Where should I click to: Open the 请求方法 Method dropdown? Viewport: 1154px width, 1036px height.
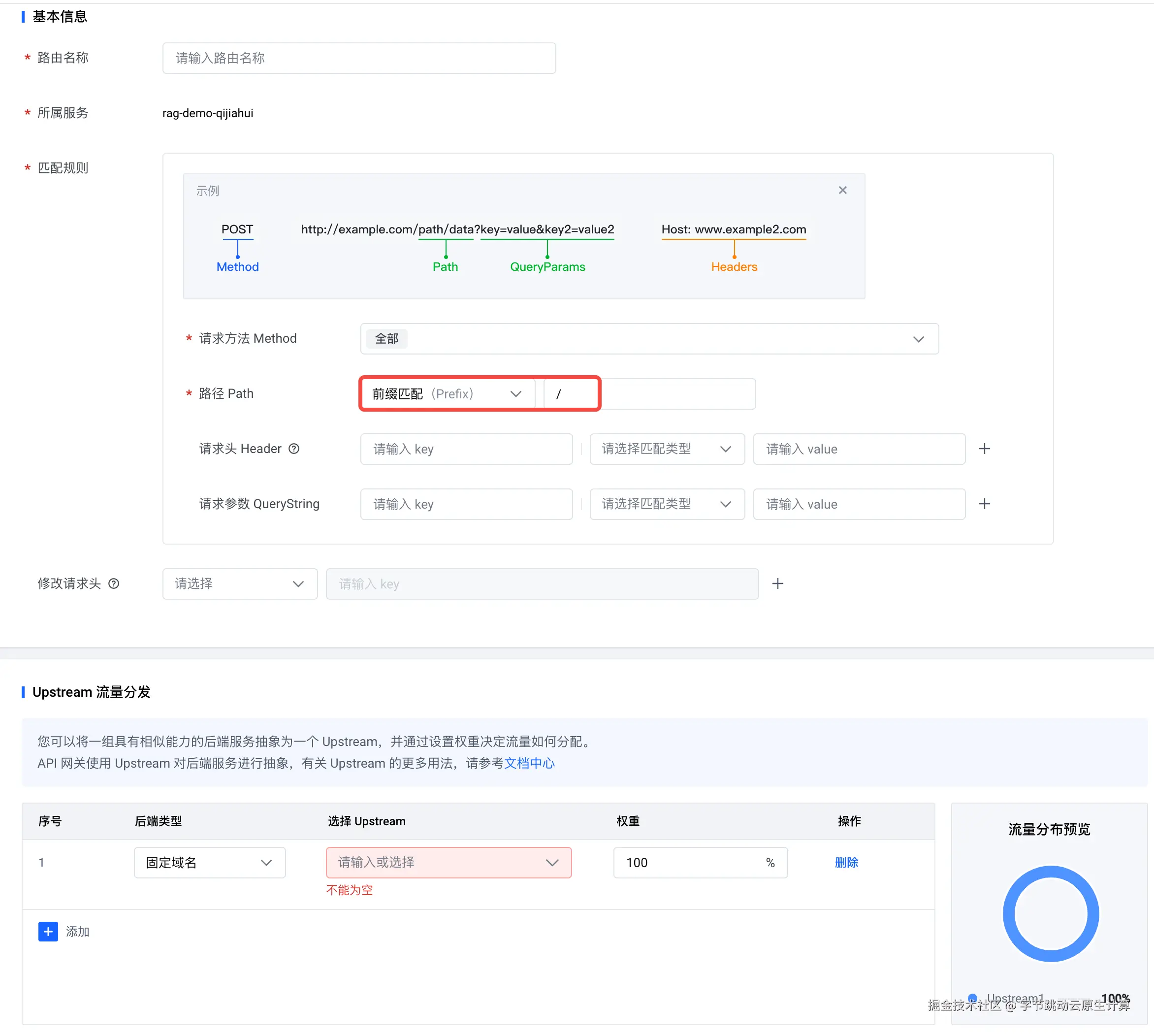[x=649, y=339]
